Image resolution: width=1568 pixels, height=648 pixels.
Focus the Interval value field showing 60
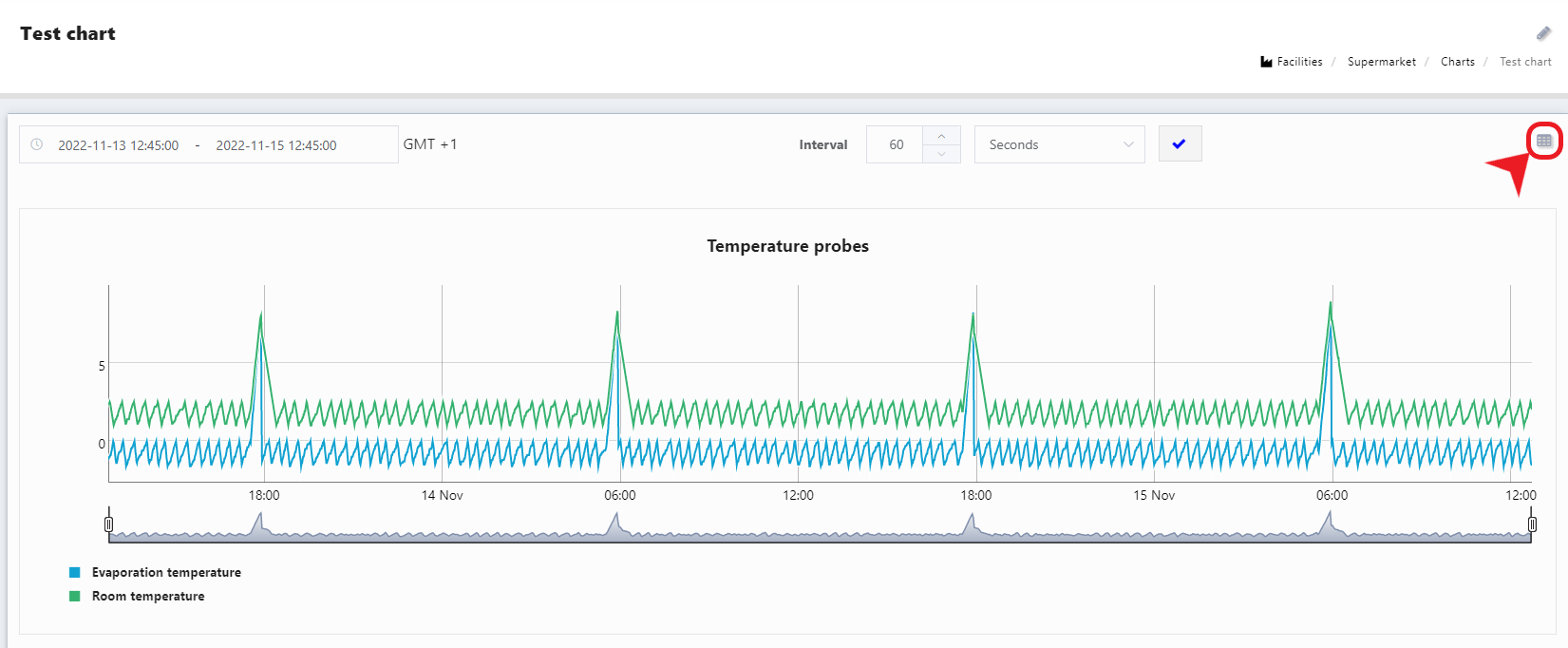point(896,144)
